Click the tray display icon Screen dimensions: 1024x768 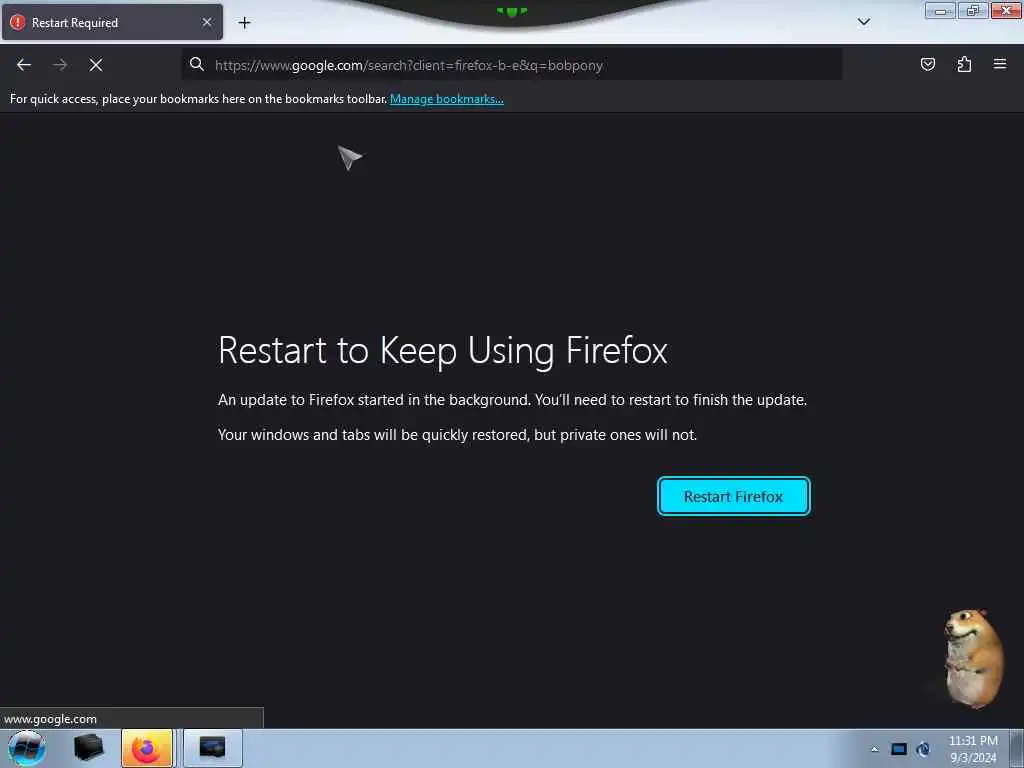pos(899,749)
